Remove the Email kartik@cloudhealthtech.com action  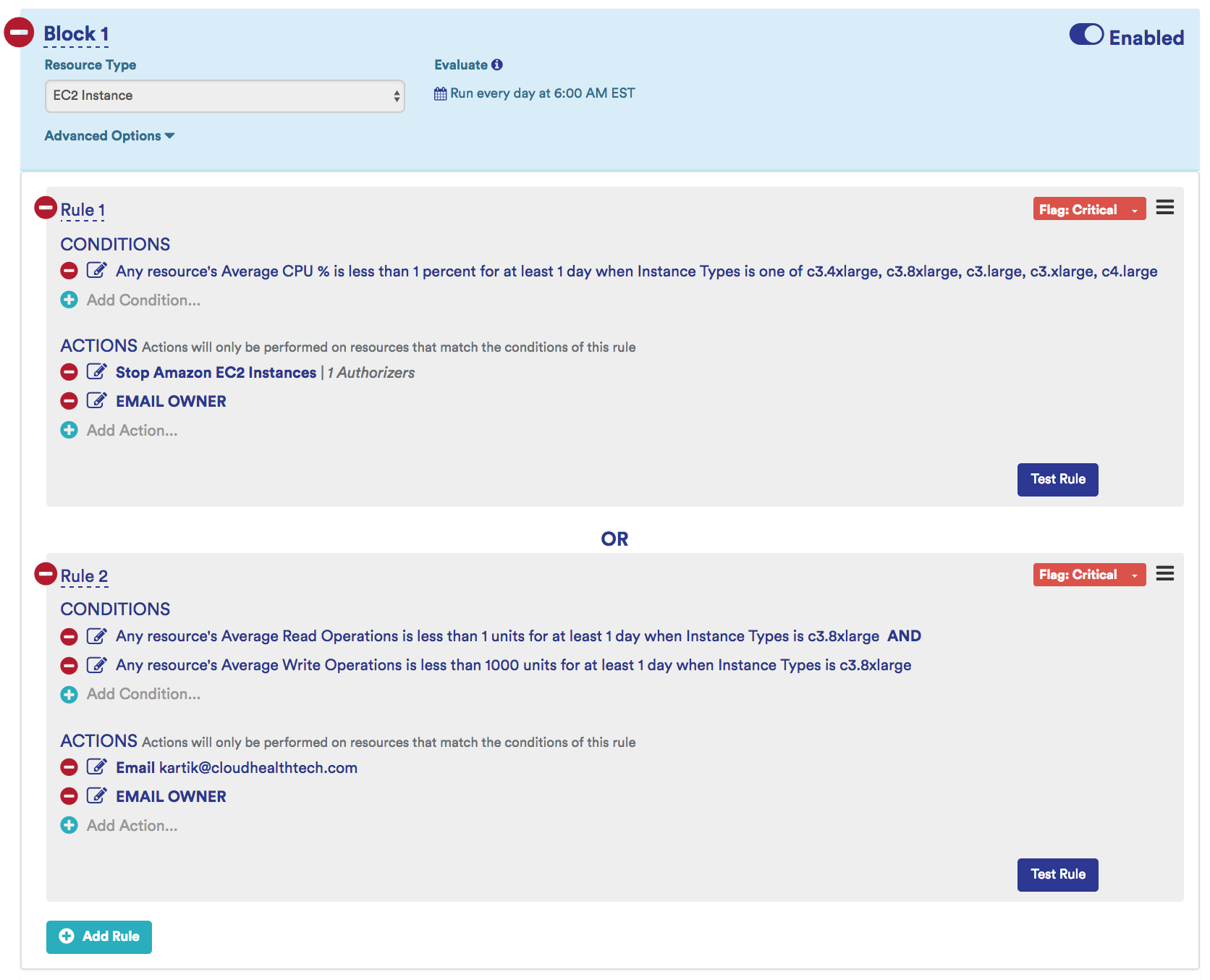(69, 767)
